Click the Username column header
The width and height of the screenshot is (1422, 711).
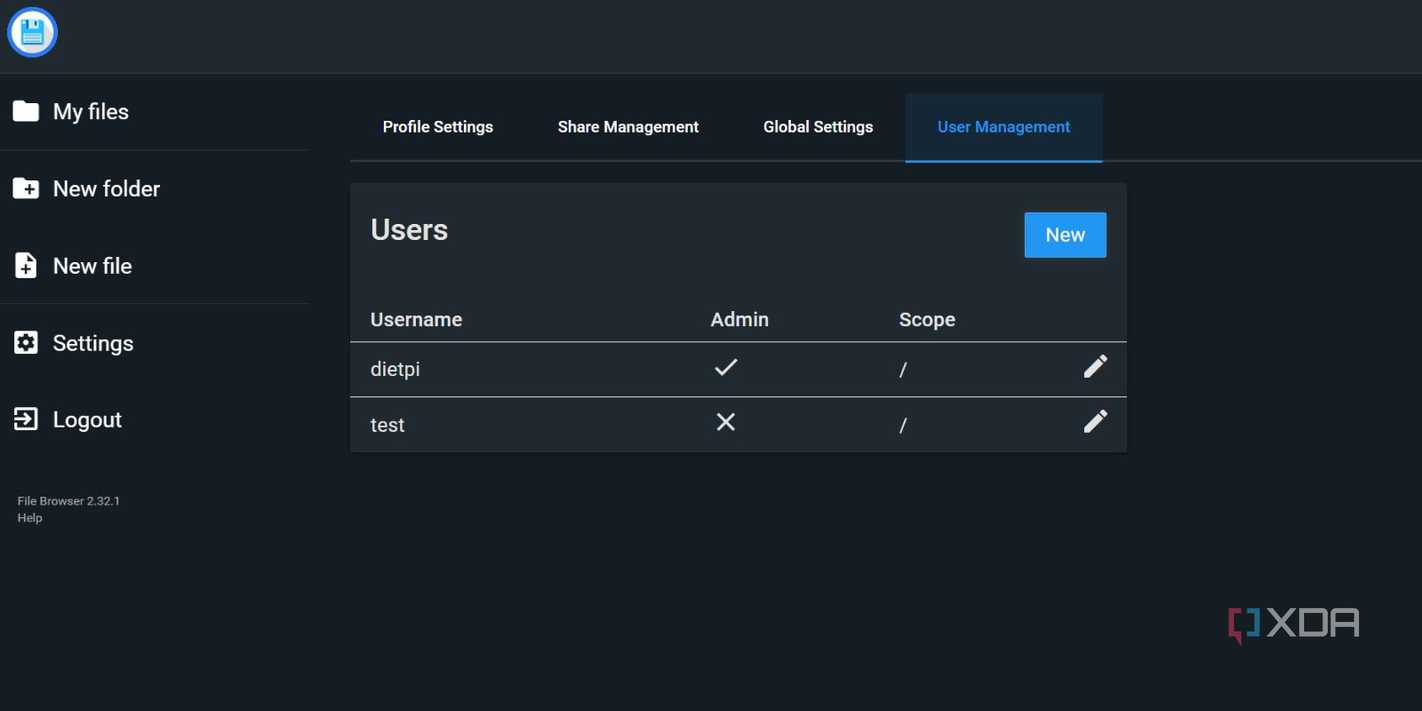pos(416,320)
